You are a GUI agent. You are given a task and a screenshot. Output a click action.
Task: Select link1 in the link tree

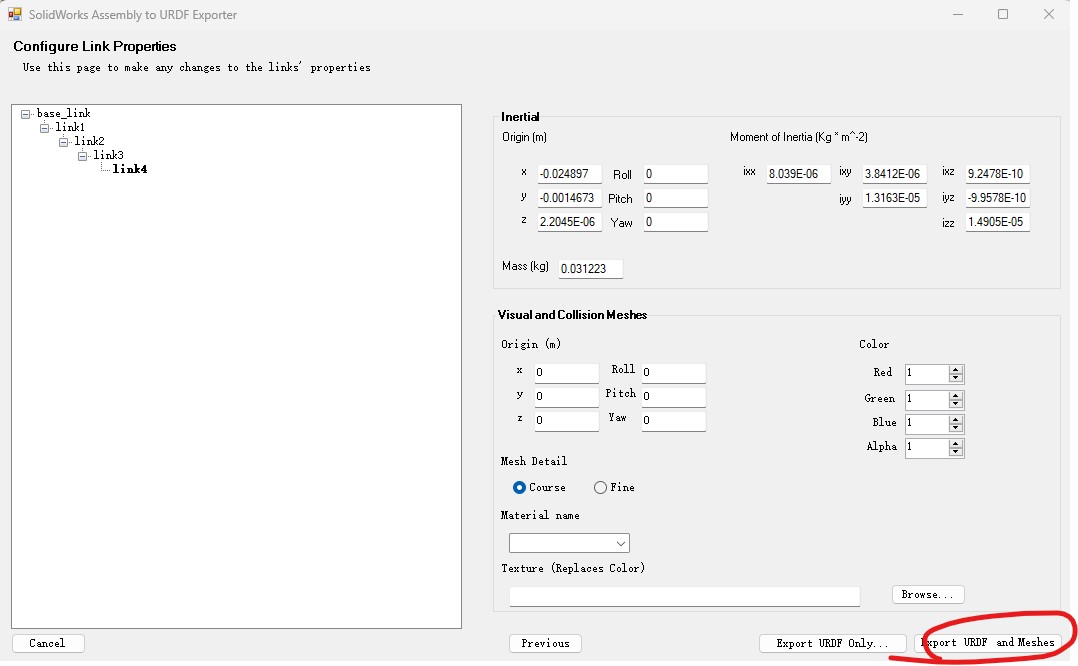pyautogui.click(x=69, y=127)
